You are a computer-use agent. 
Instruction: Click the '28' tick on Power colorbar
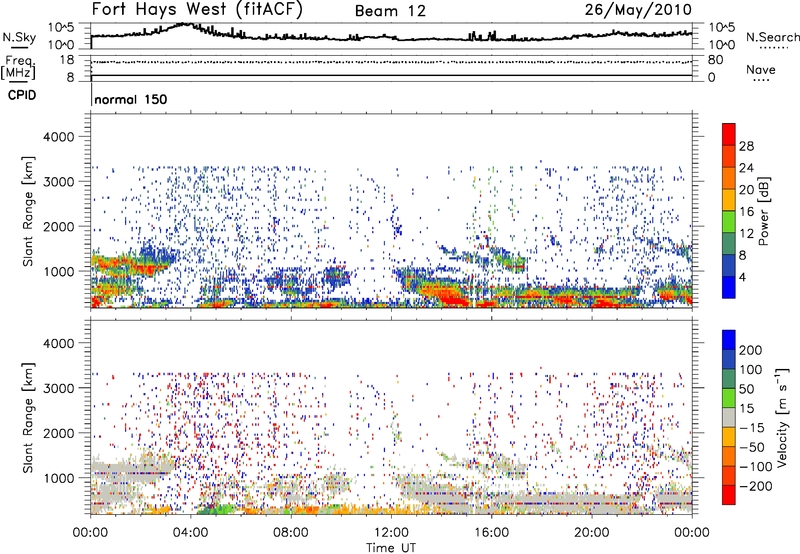coord(746,146)
